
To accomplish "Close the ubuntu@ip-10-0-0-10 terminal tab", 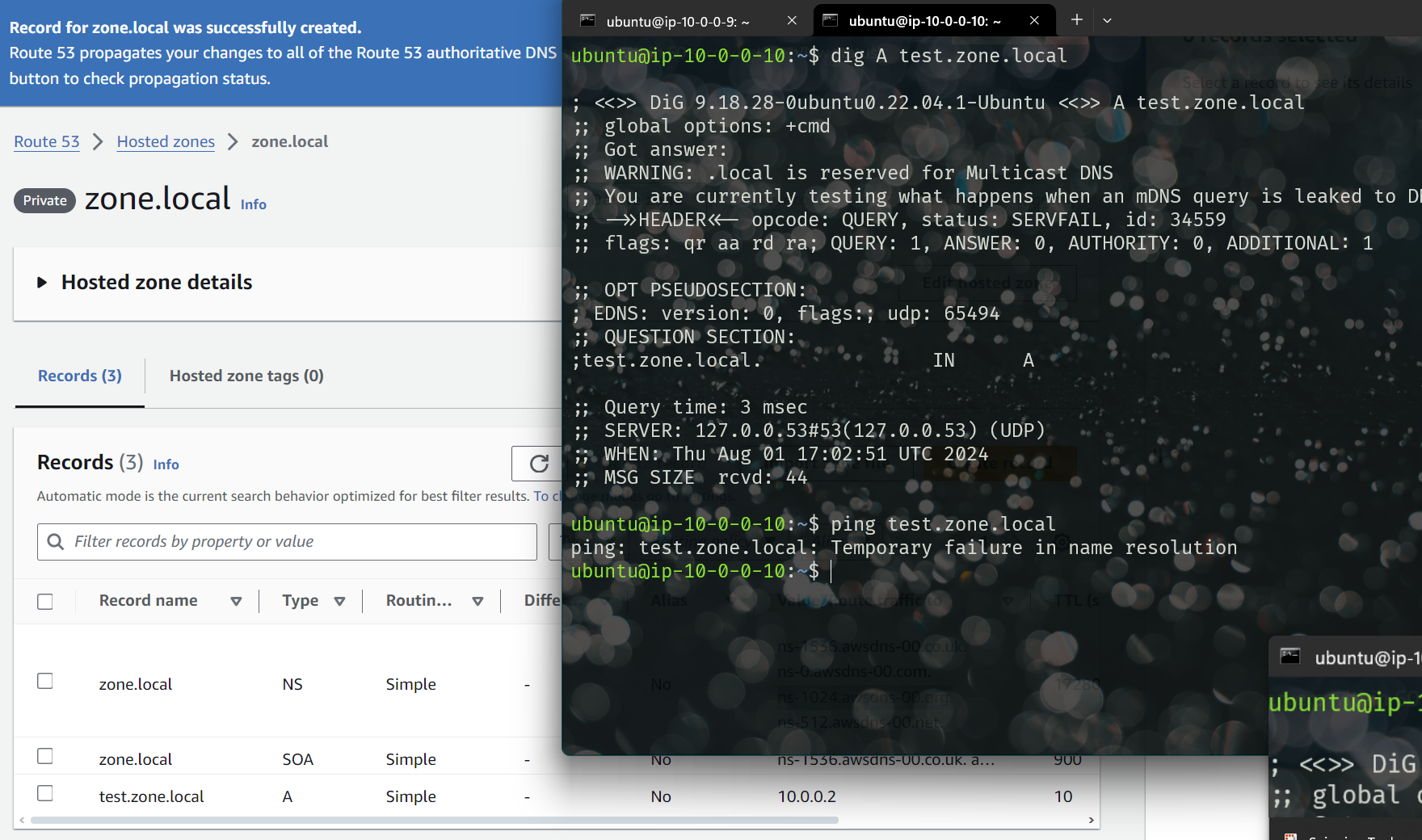I will pos(1034,21).
